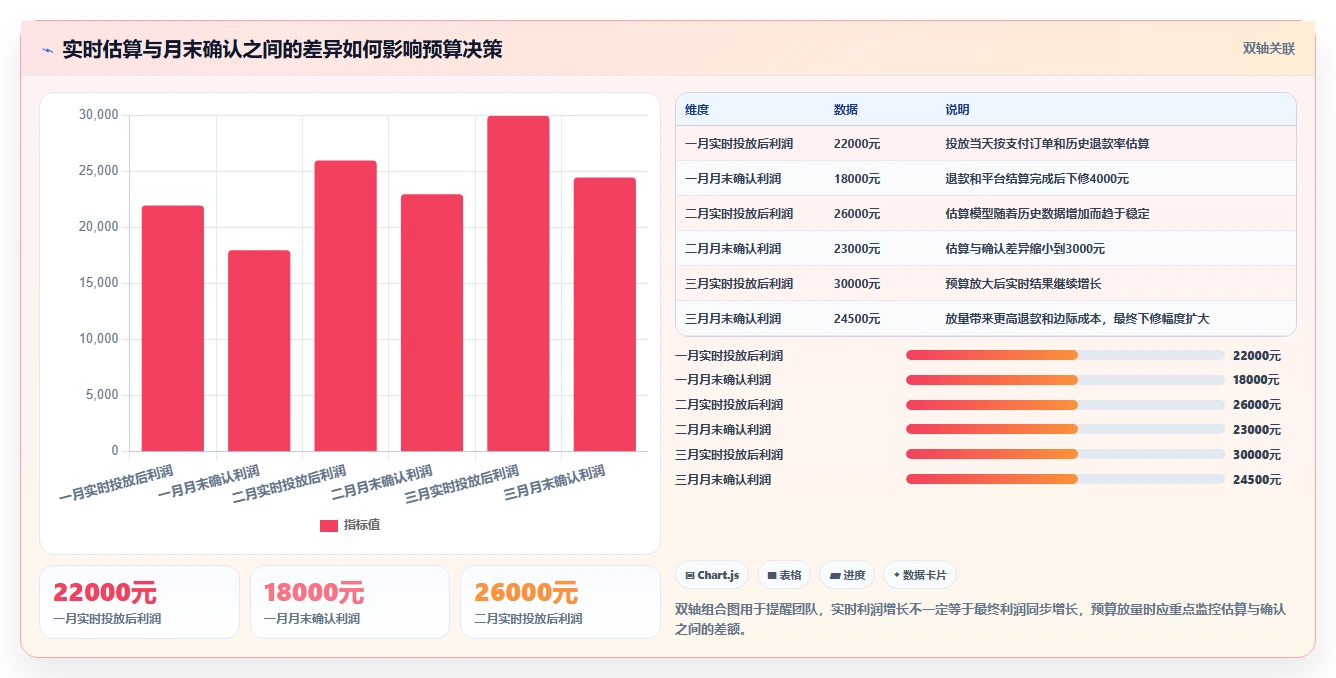Viewport: 1336px width, 678px height.
Task: Click the bar for 二月实时投放后利润
Action: point(345,306)
